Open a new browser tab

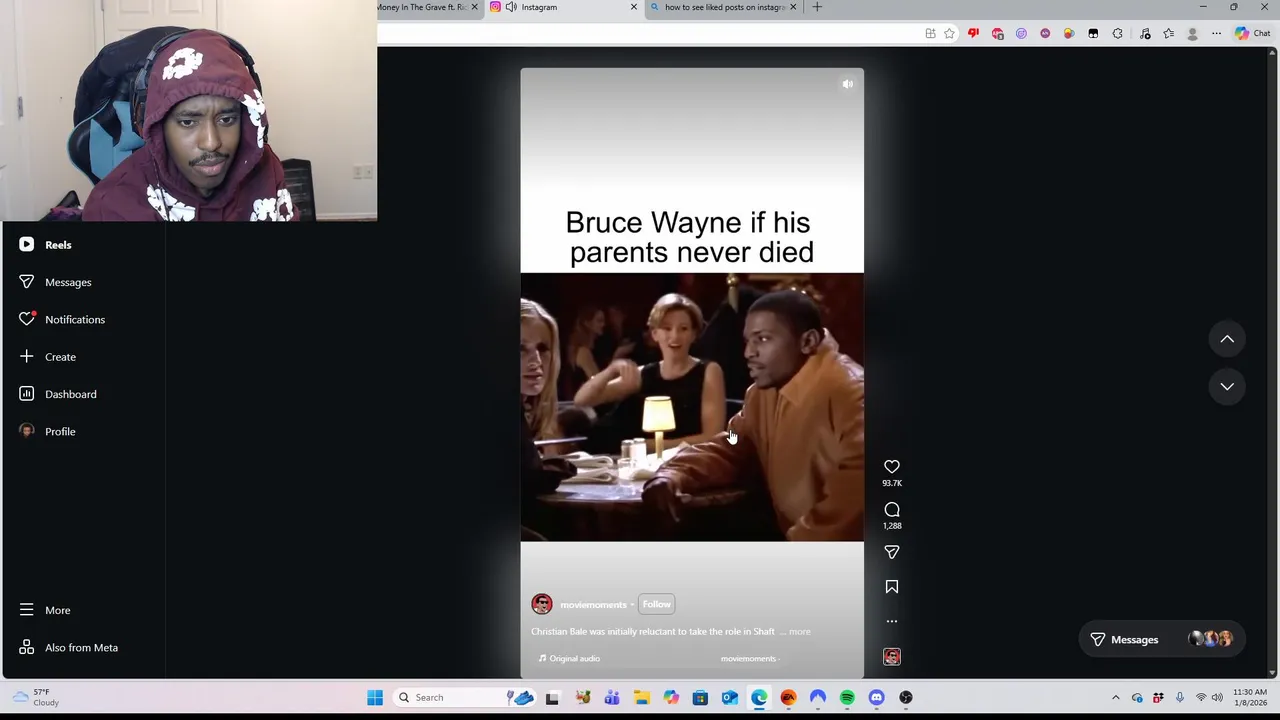817,7
